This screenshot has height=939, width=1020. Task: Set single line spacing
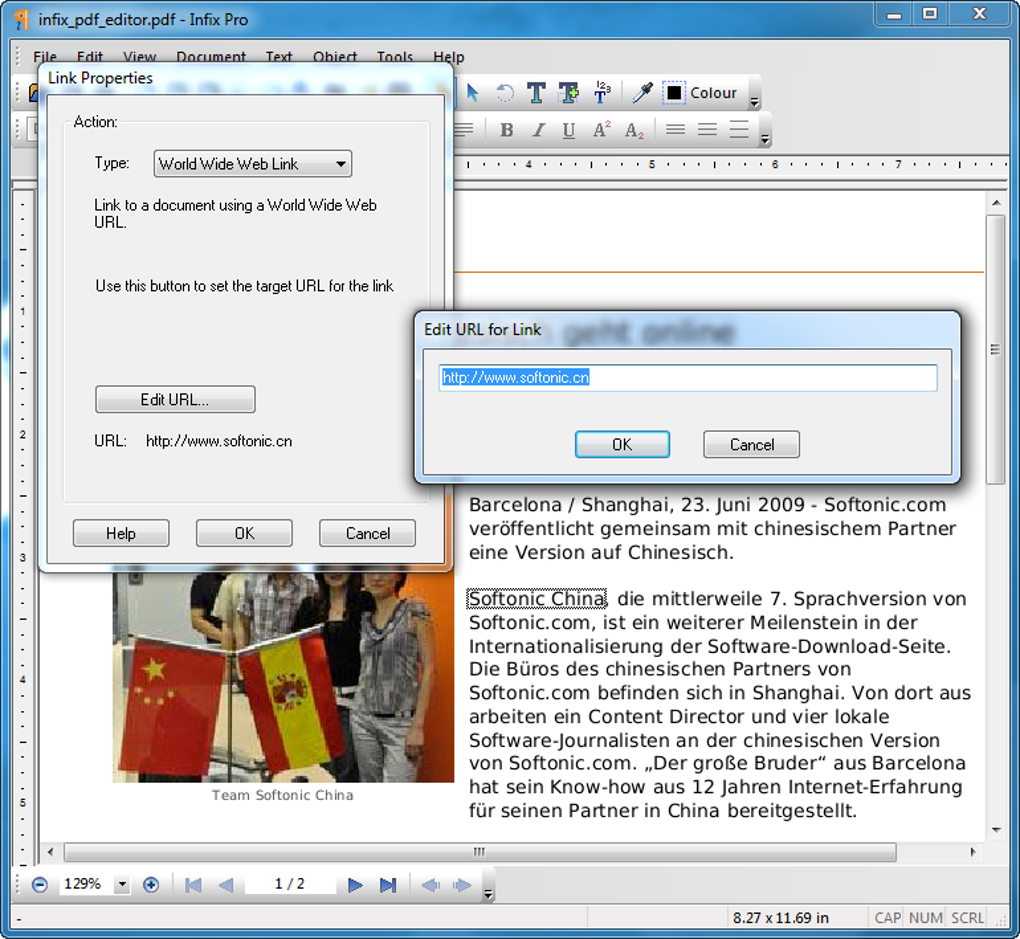(x=675, y=129)
